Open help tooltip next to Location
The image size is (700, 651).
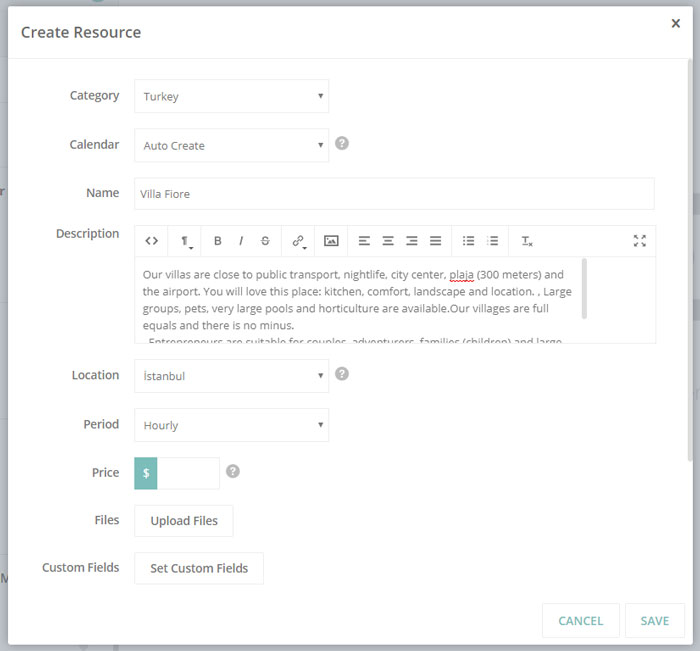tap(342, 374)
